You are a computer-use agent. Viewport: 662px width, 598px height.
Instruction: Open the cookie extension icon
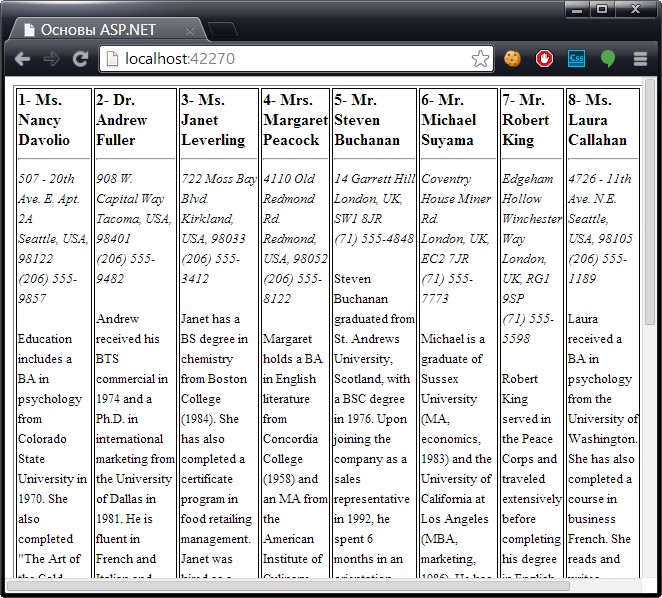pyautogui.click(x=512, y=59)
